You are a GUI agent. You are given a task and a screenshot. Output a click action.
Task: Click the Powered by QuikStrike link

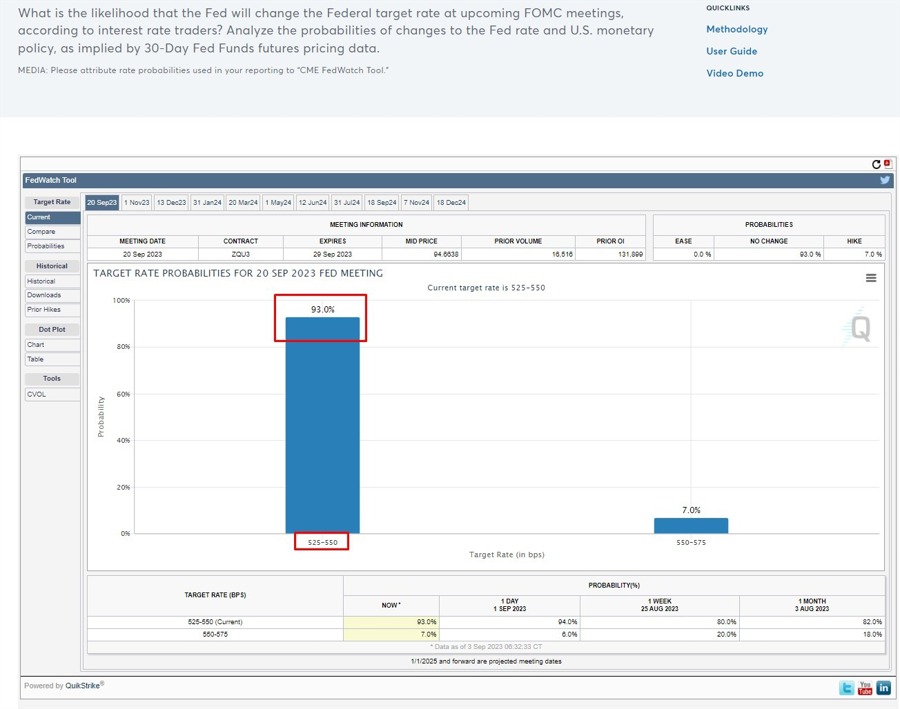click(64, 687)
